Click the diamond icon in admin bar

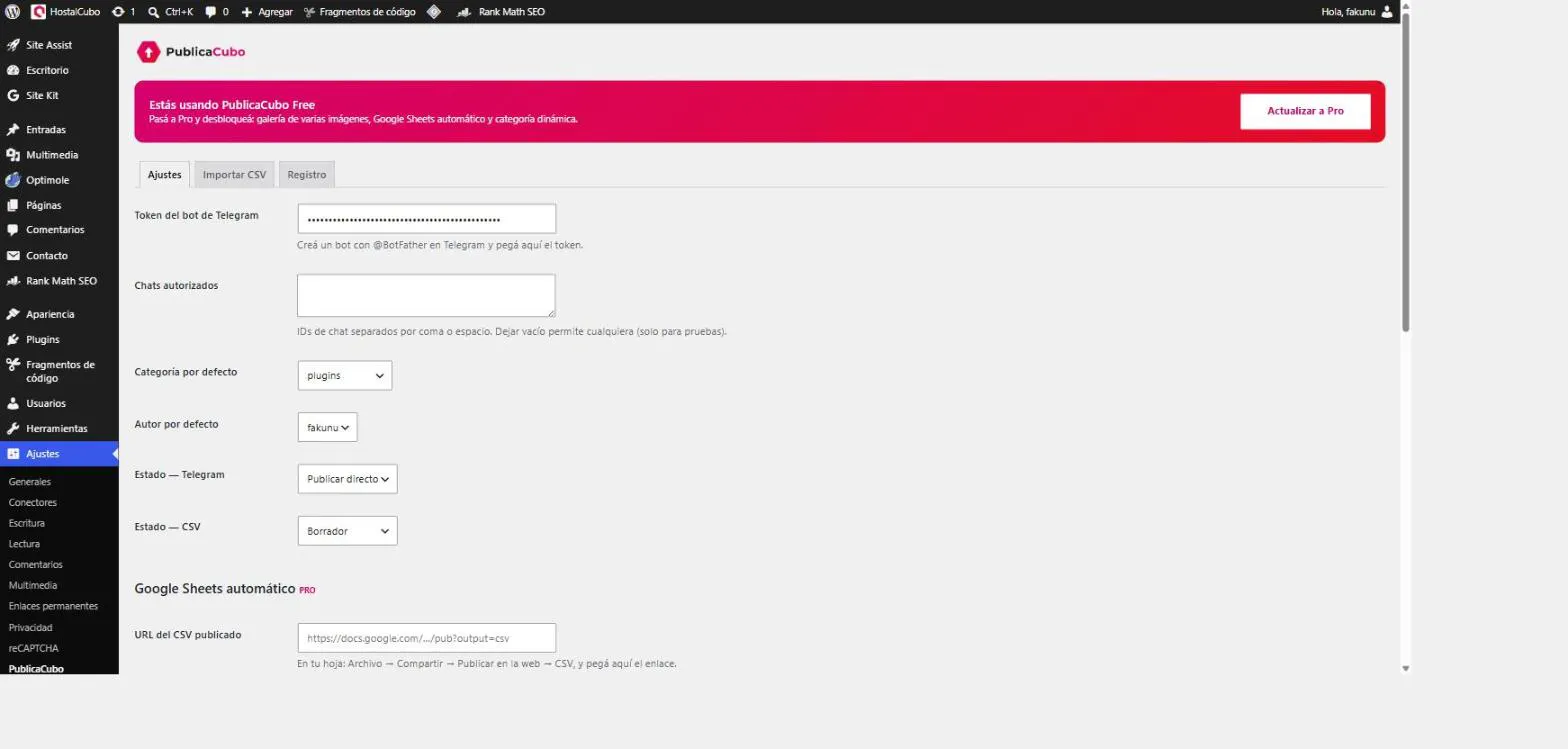click(x=433, y=12)
